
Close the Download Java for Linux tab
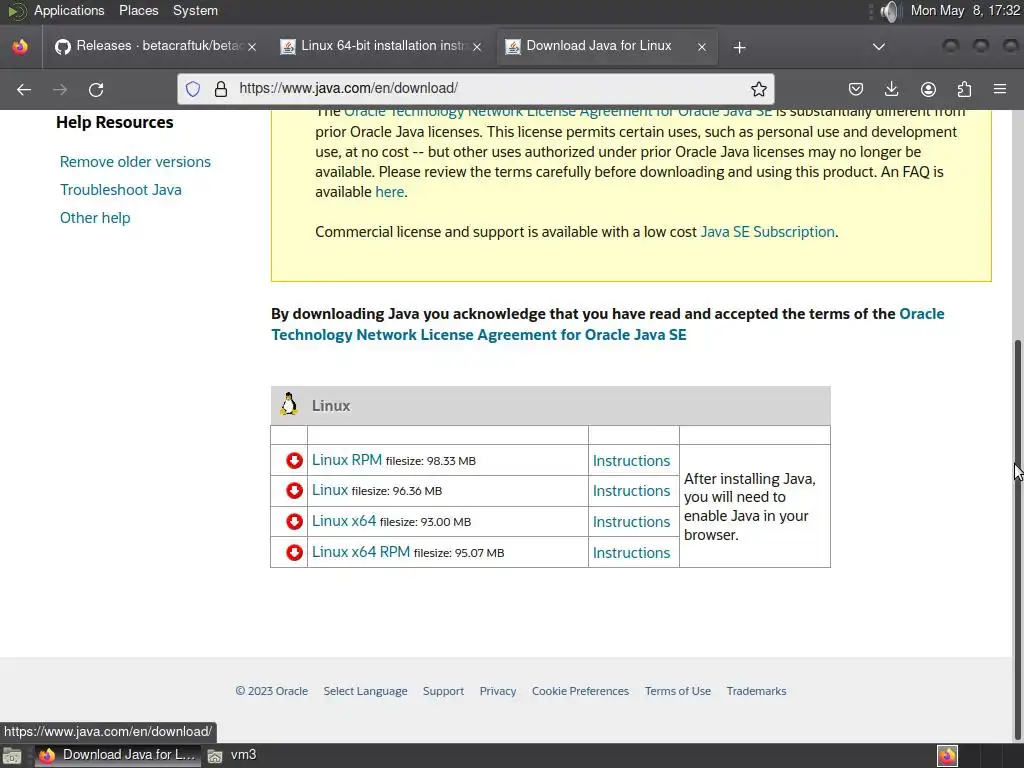coord(701,47)
